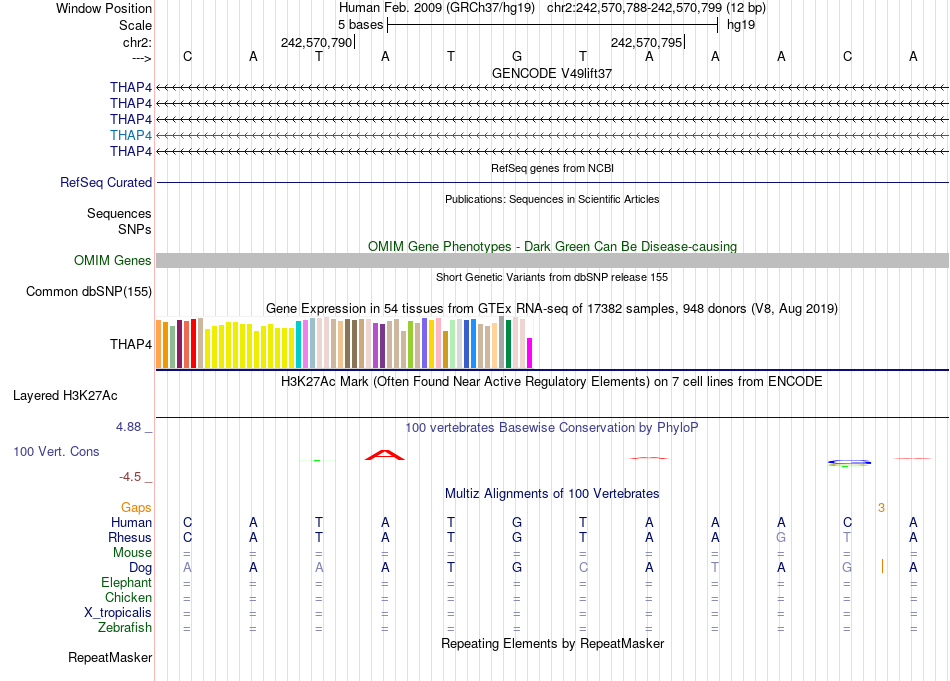Open the H3K27Ac Mark track title
This screenshot has height=681, width=950.
click(552, 382)
